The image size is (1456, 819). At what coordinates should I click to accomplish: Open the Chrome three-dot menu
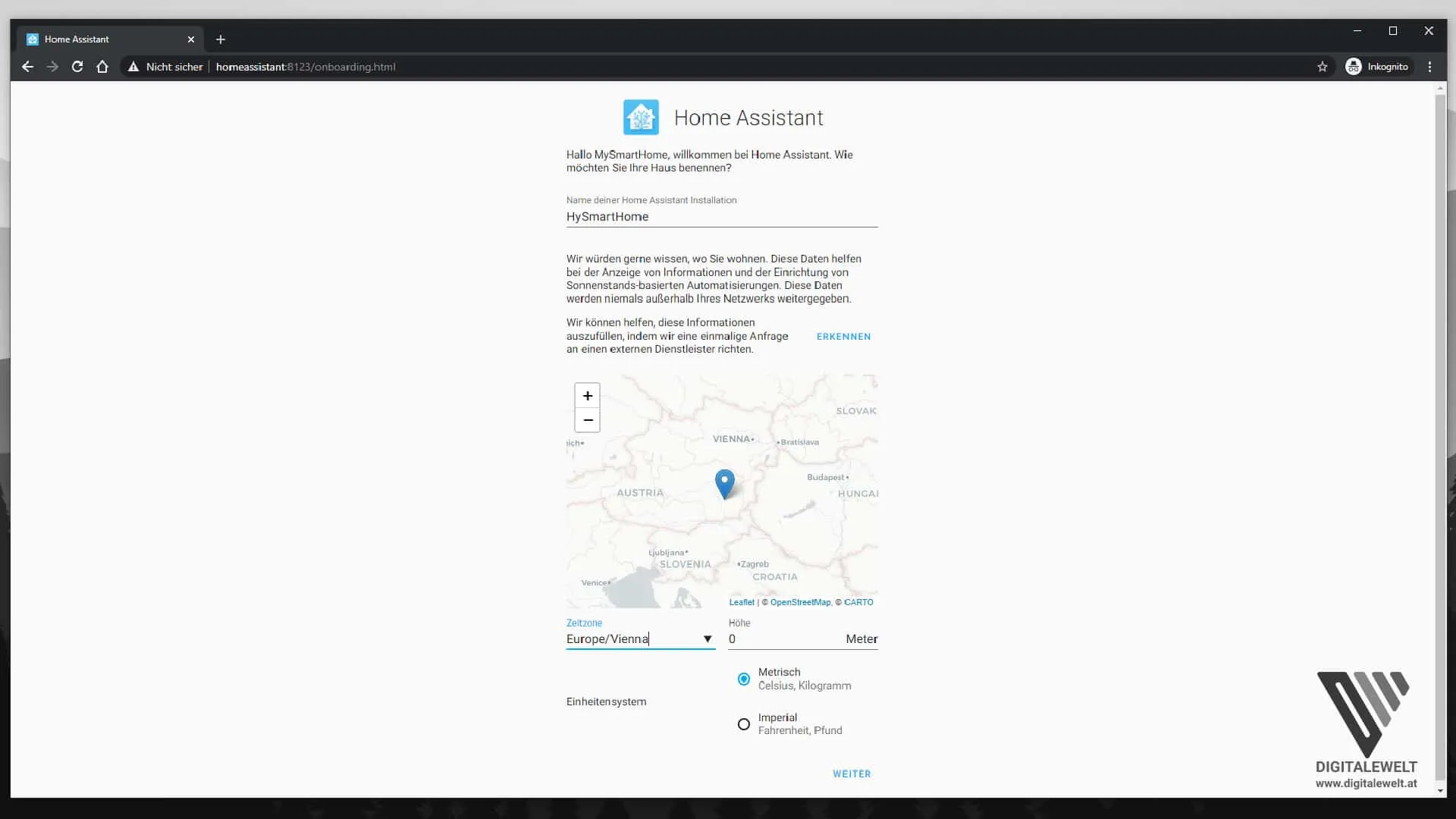tap(1430, 67)
